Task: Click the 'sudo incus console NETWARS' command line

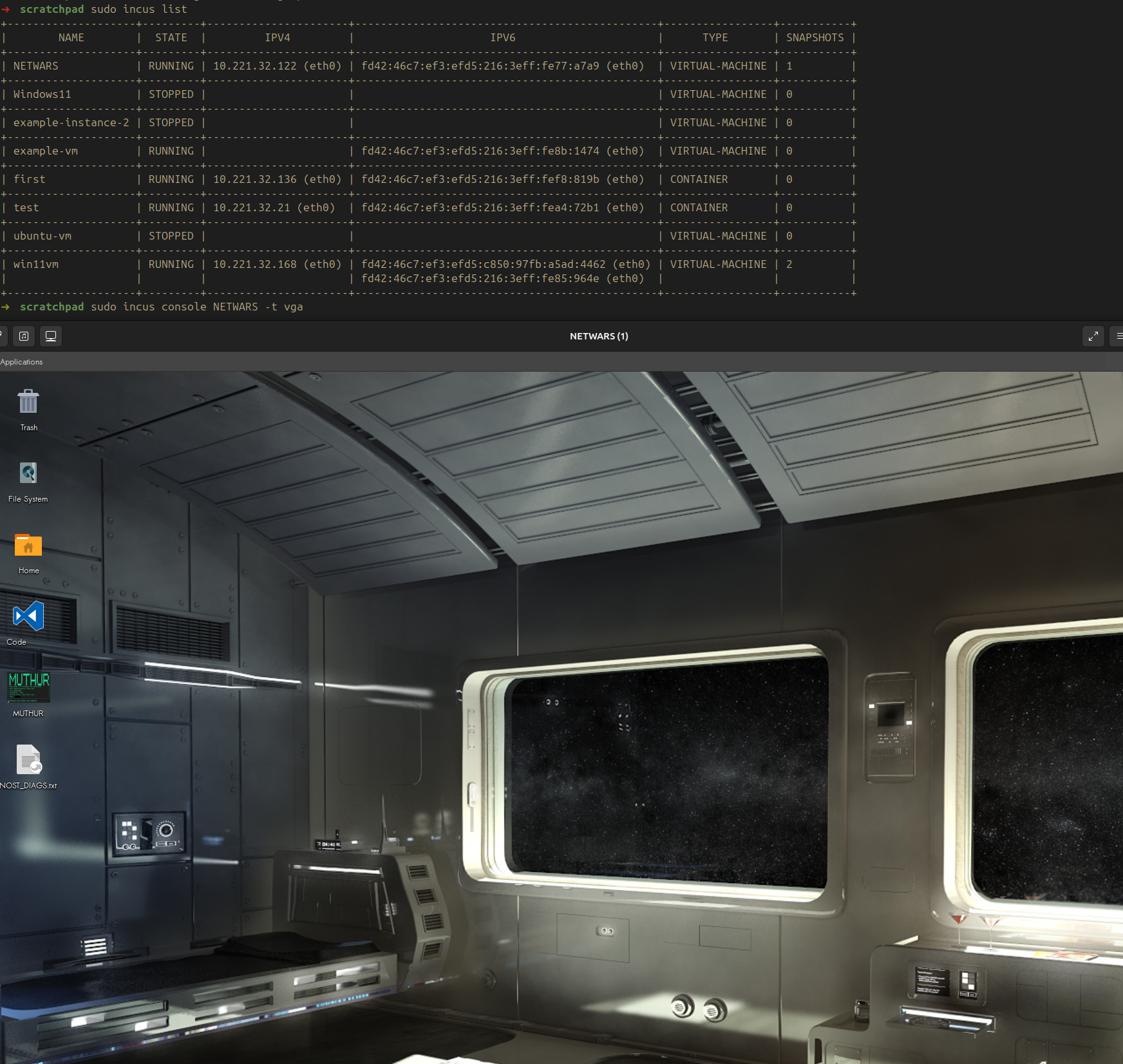Action: pos(196,307)
